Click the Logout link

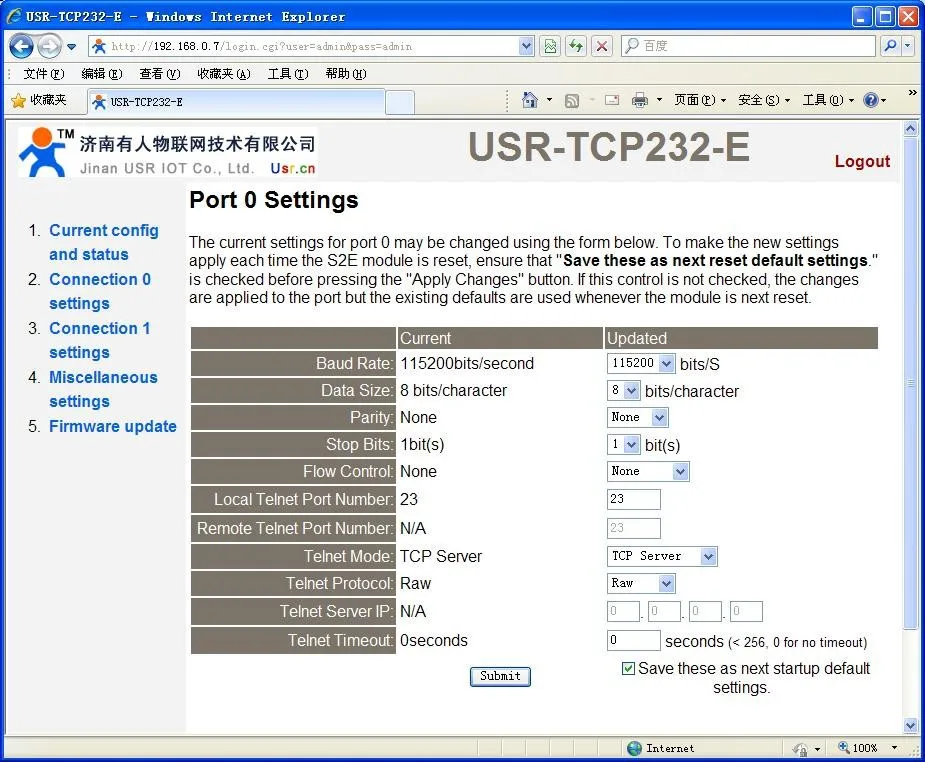[862, 161]
